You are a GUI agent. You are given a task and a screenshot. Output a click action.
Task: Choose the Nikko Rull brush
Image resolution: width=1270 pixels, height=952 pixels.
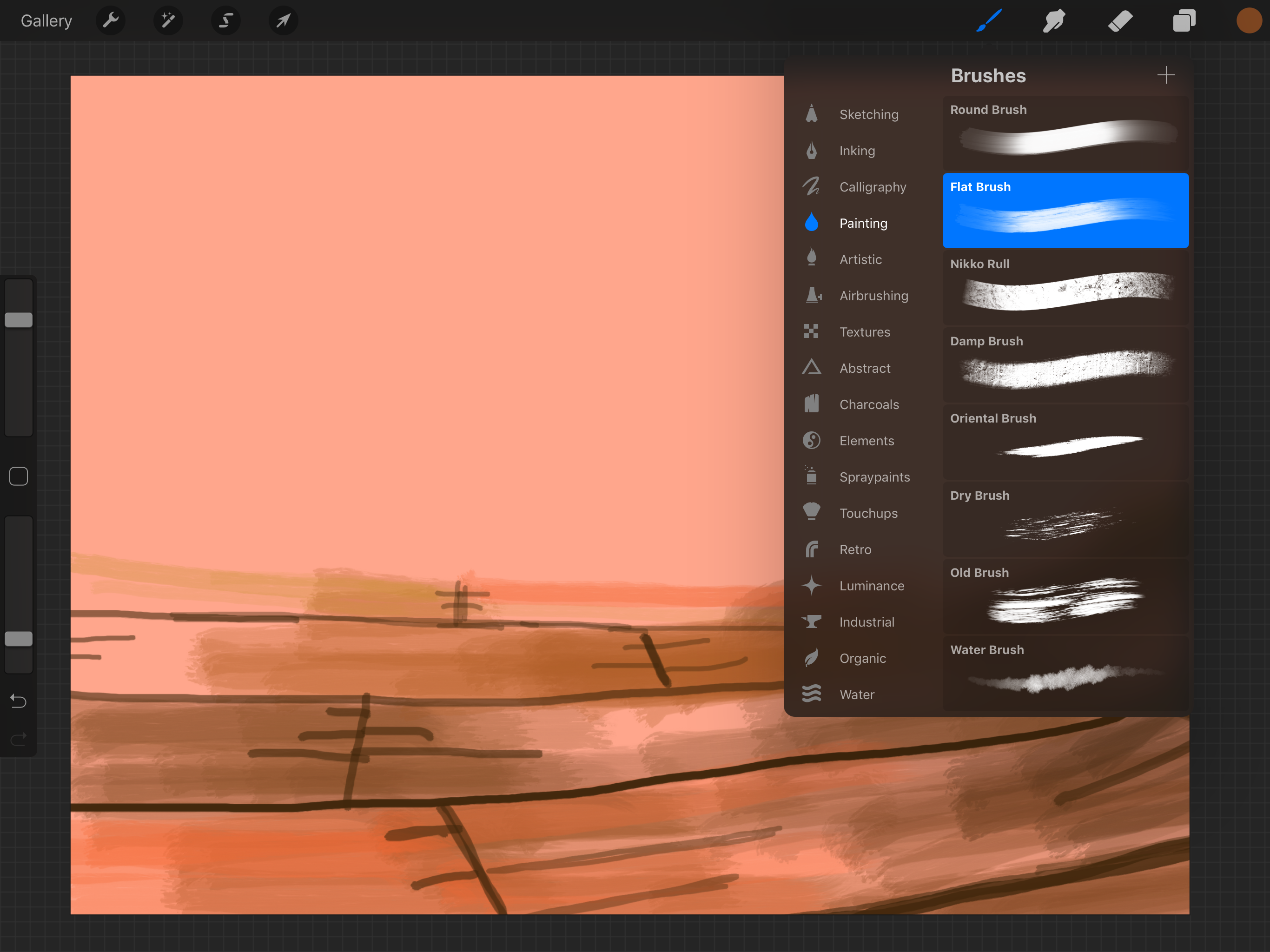1065,288
